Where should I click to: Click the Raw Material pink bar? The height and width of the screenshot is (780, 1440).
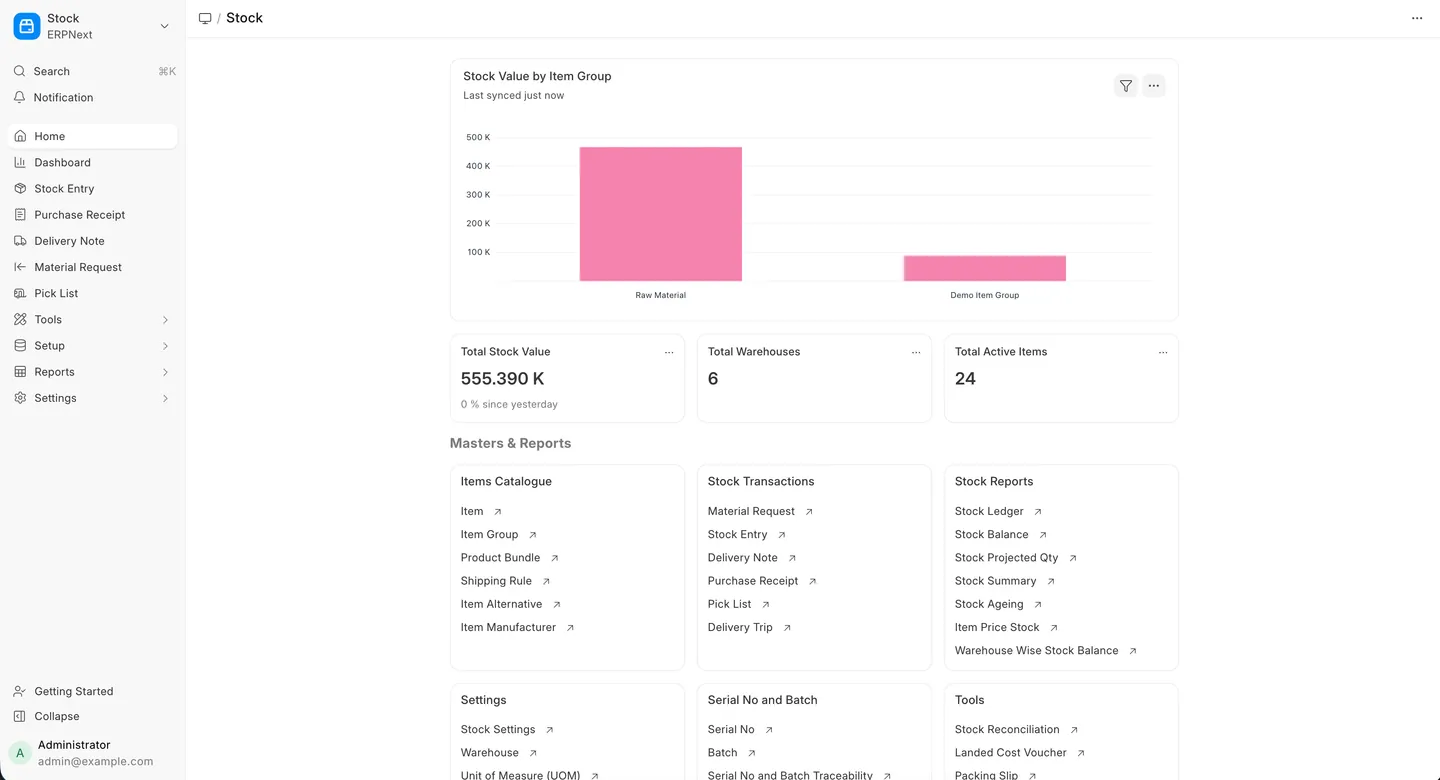pos(661,214)
